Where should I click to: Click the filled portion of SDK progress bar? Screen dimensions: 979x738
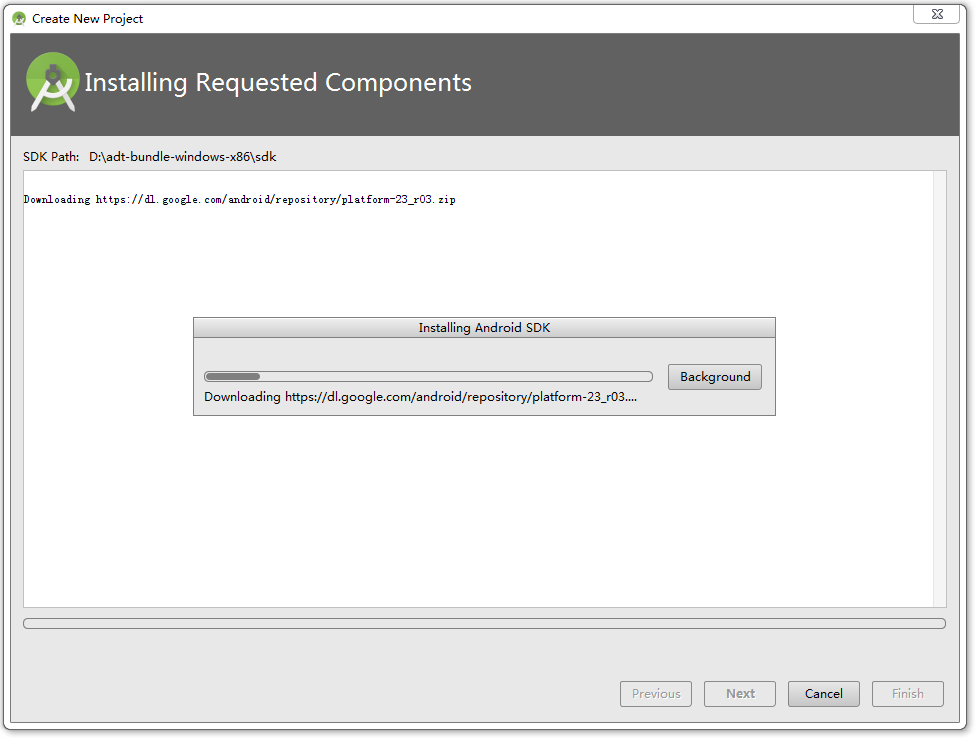pyautogui.click(x=232, y=376)
